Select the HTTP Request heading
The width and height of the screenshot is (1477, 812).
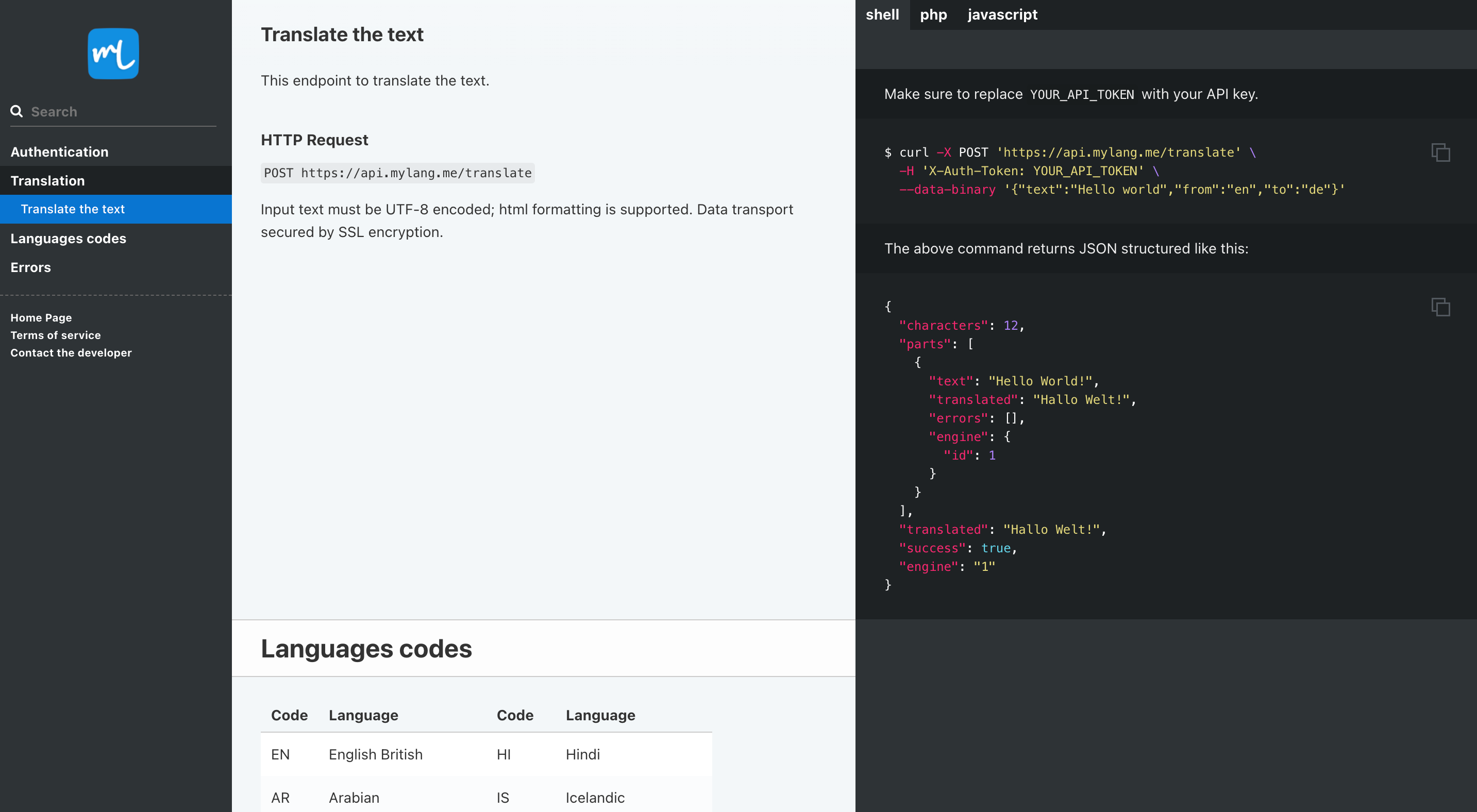[x=314, y=139]
